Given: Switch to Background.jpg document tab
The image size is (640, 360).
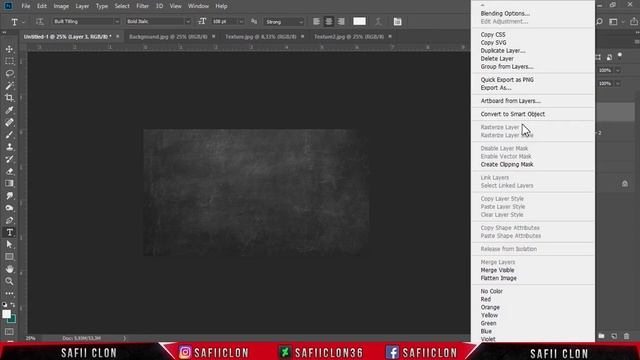Looking at the screenshot, I should 168,37.
